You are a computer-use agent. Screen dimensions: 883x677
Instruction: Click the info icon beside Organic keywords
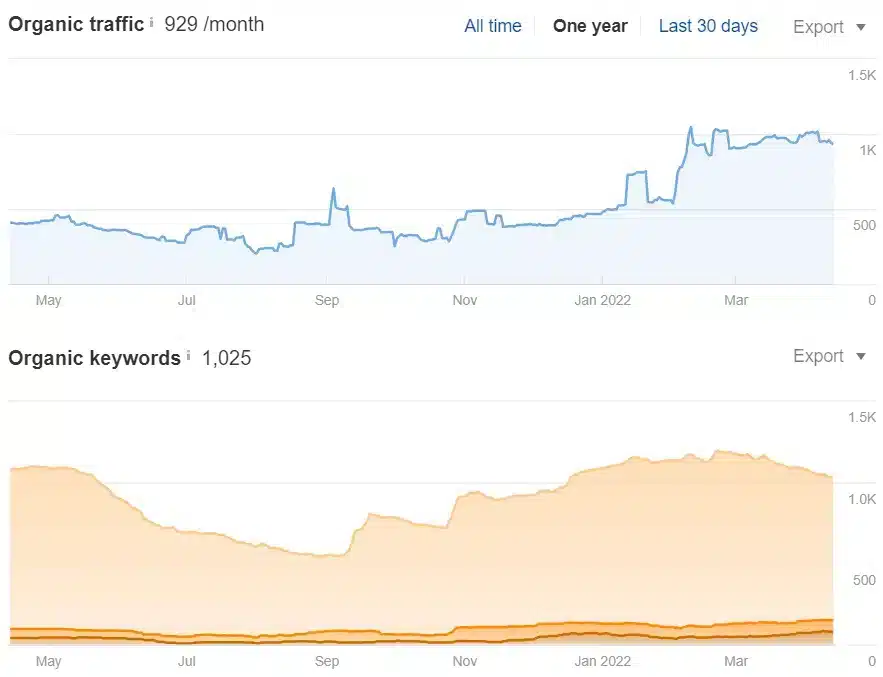pyautogui.click(x=188, y=355)
